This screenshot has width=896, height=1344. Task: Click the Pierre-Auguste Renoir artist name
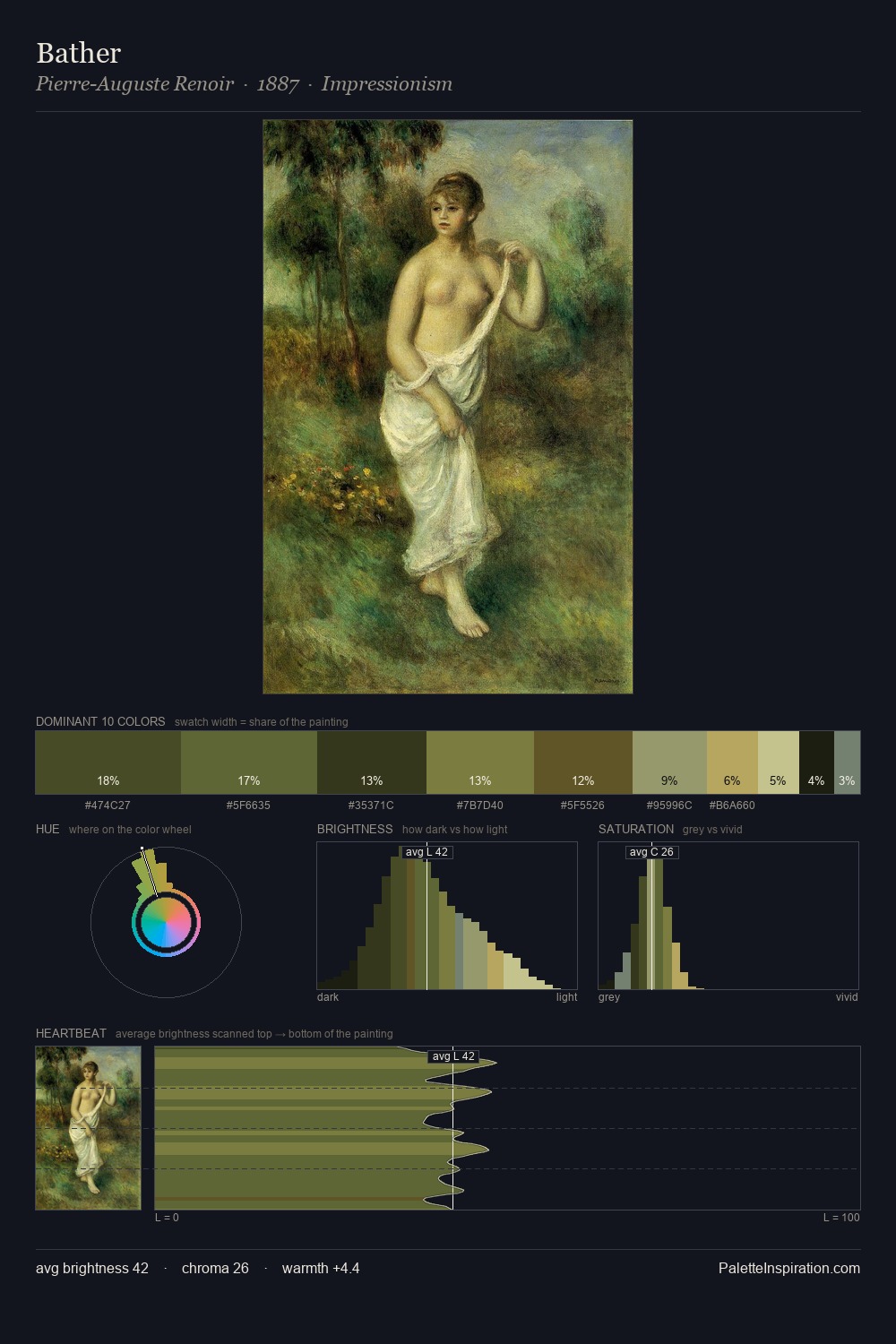(x=134, y=84)
